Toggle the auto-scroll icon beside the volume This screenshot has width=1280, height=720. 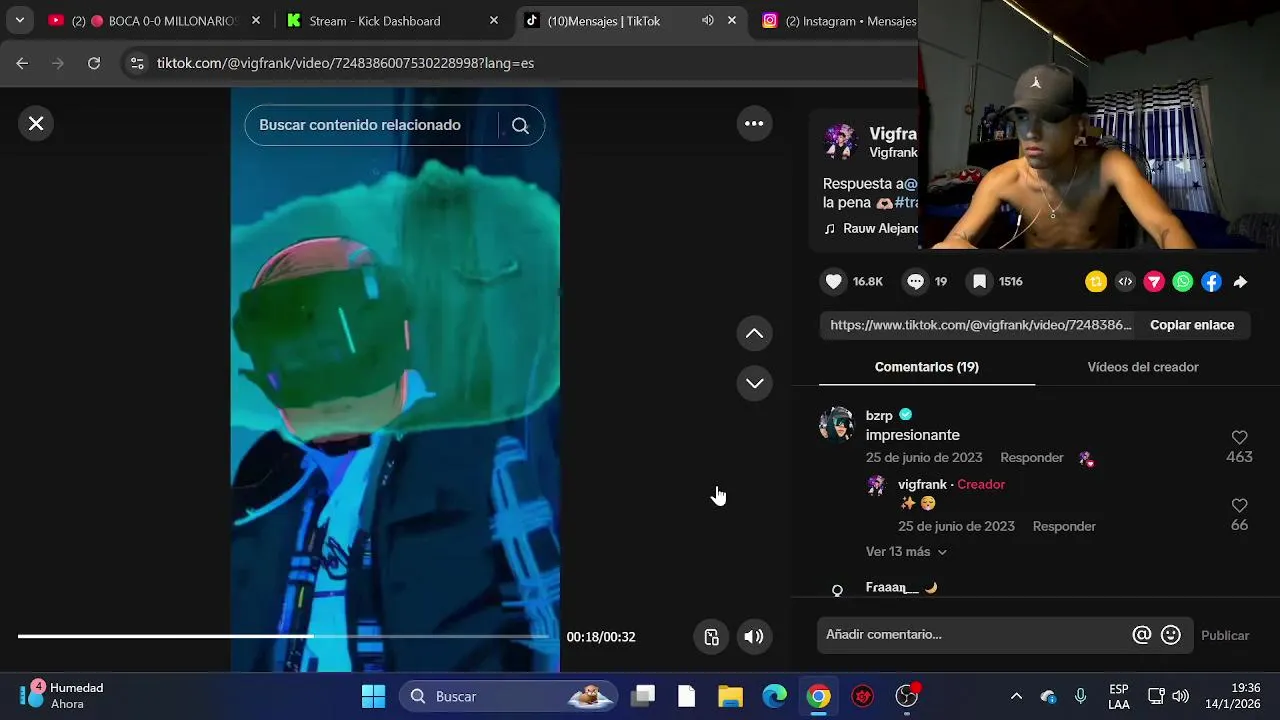point(711,636)
